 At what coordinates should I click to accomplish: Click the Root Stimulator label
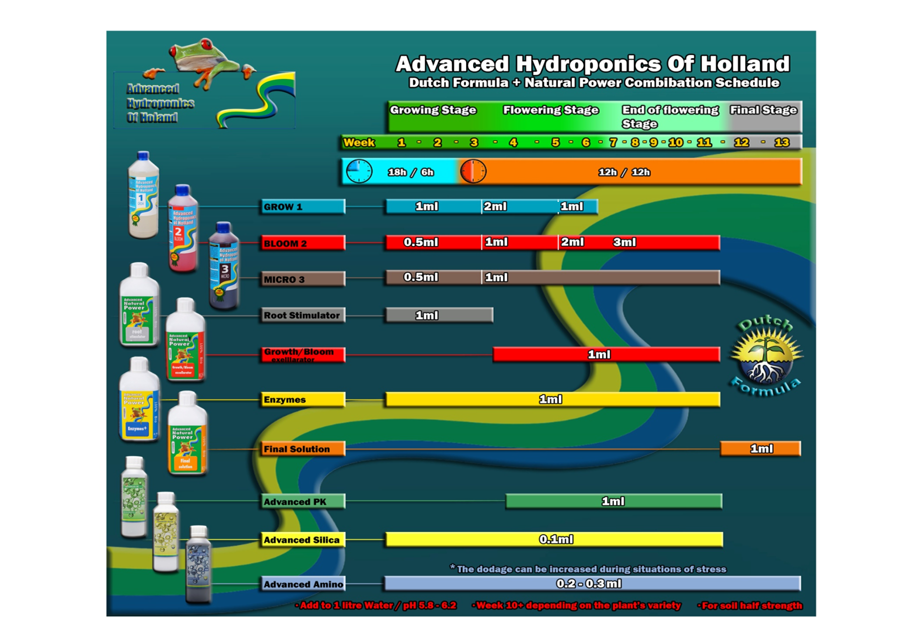[x=303, y=315]
